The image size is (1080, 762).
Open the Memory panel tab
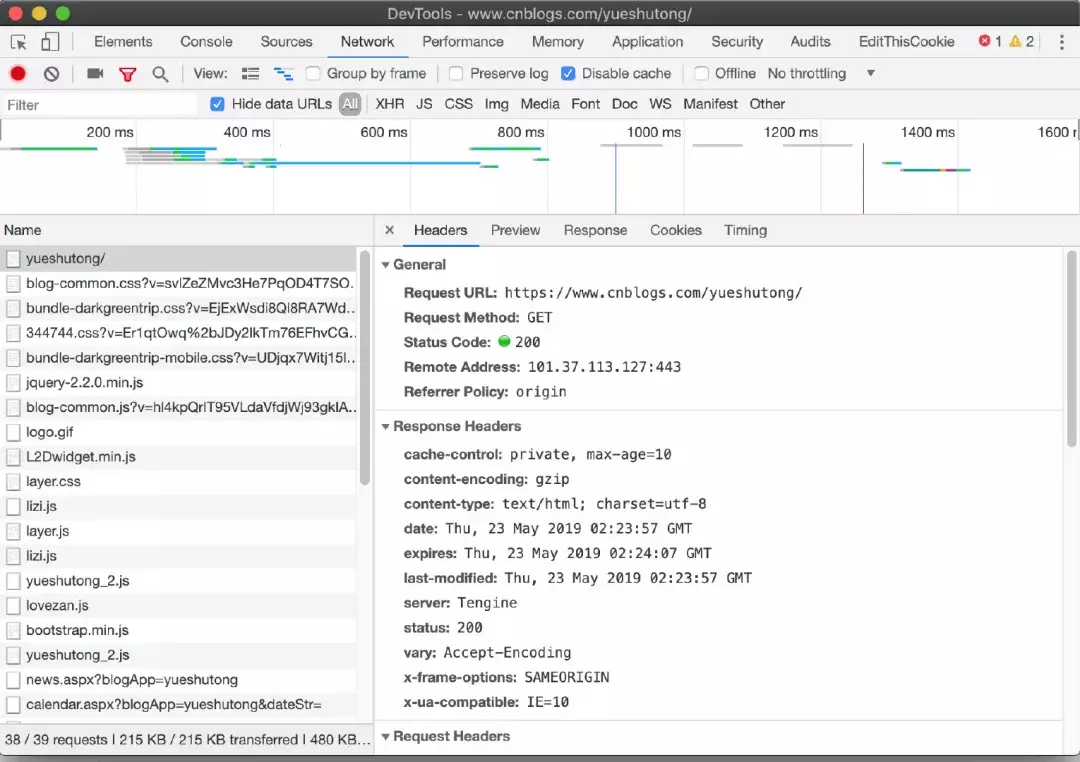(558, 41)
